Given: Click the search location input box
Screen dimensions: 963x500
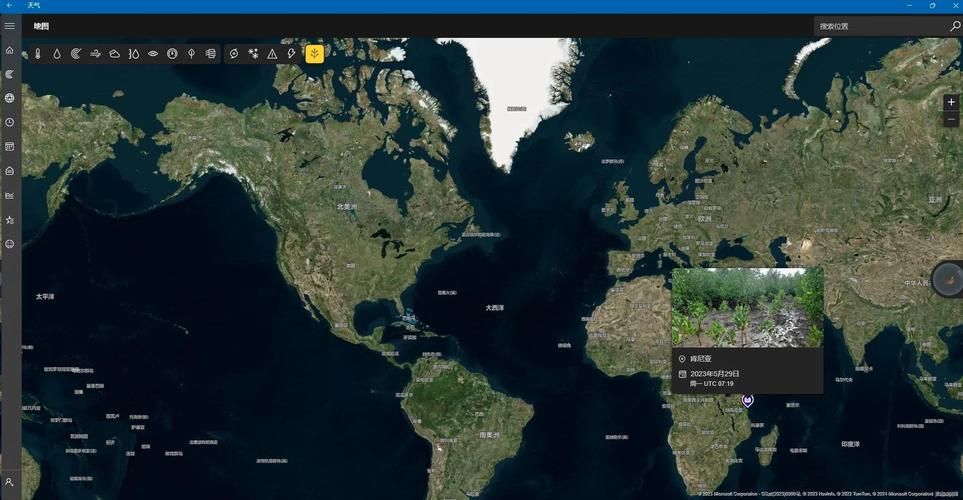Looking at the screenshot, I should coord(880,26).
